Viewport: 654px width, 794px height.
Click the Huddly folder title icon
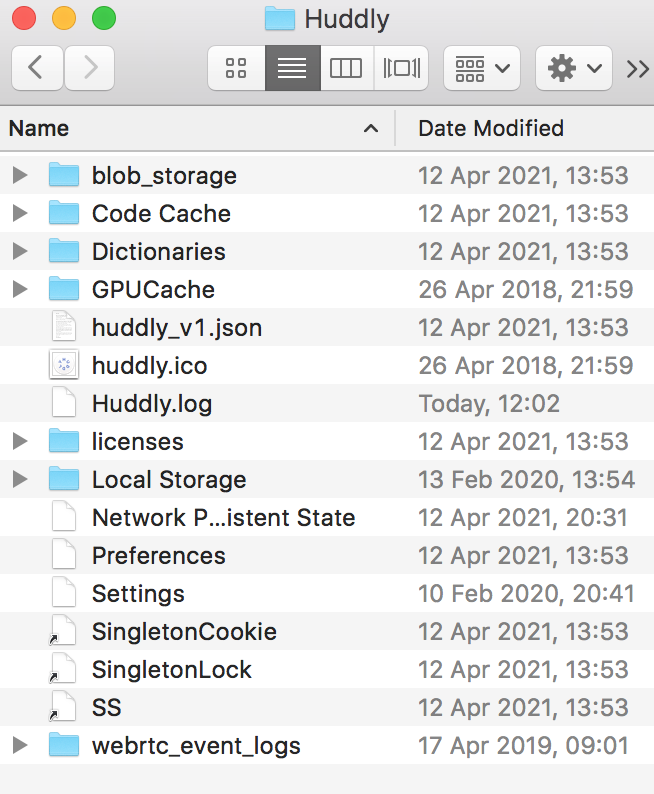pos(279,19)
